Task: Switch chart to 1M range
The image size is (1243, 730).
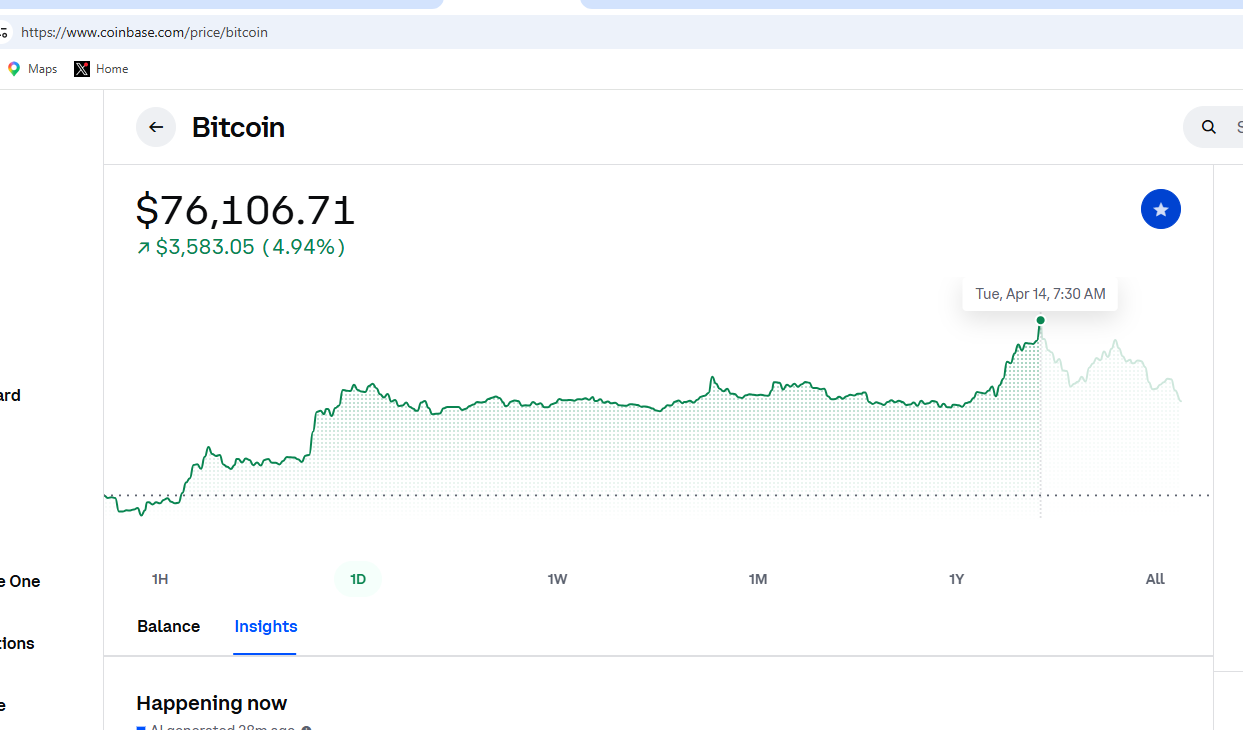Action: tap(757, 579)
